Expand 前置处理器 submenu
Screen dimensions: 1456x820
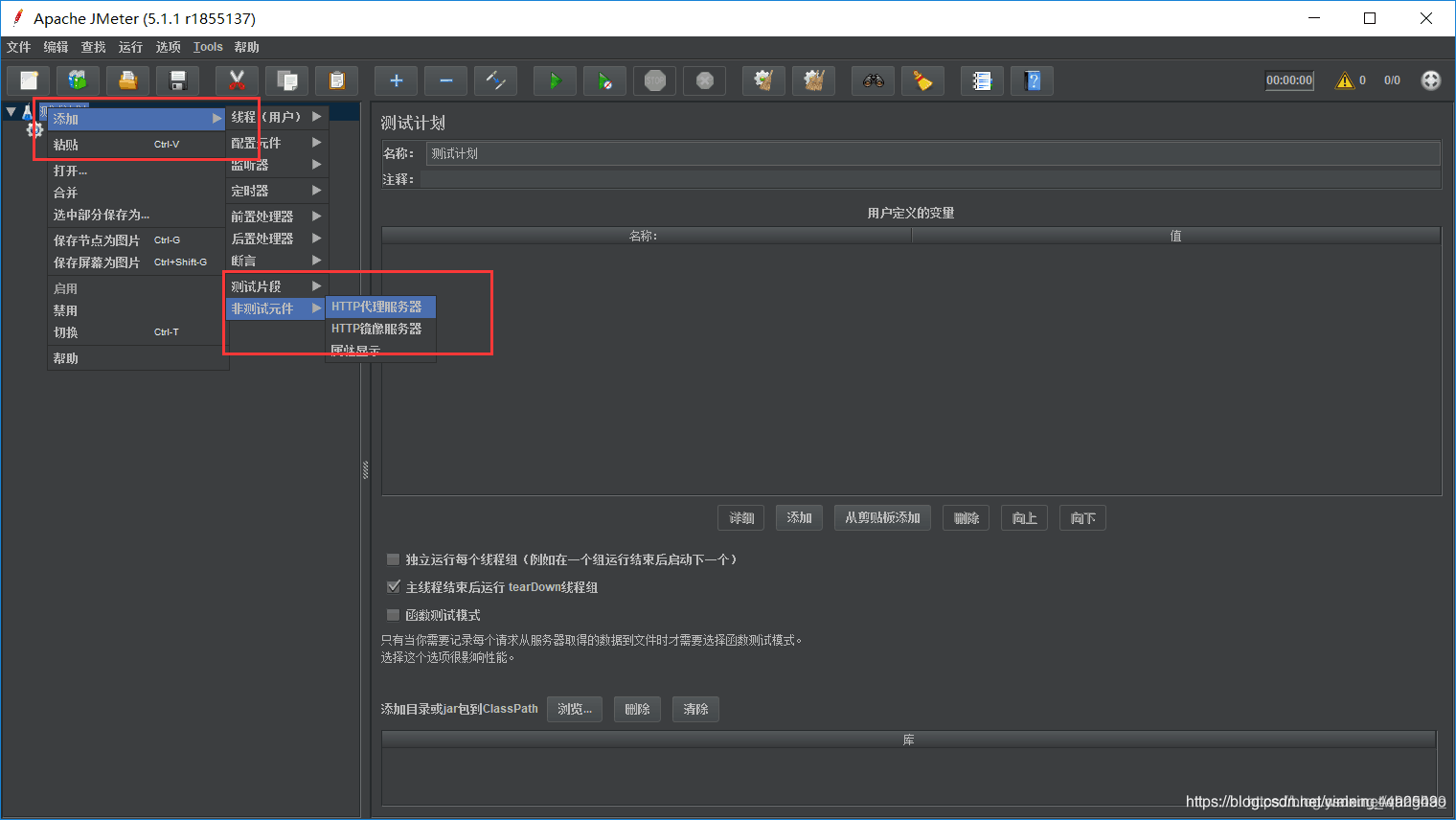coord(277,216)
